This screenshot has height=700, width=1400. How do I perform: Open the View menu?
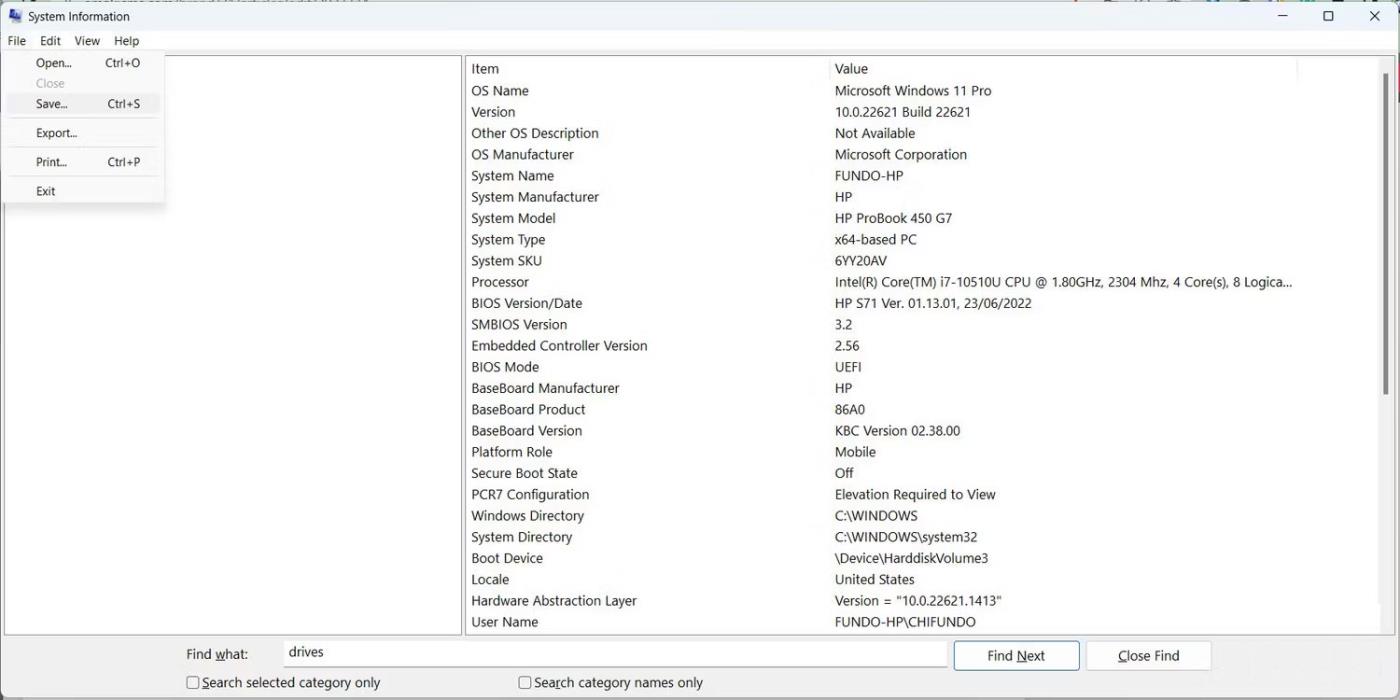pyautogui.click(x=87, y=41)
